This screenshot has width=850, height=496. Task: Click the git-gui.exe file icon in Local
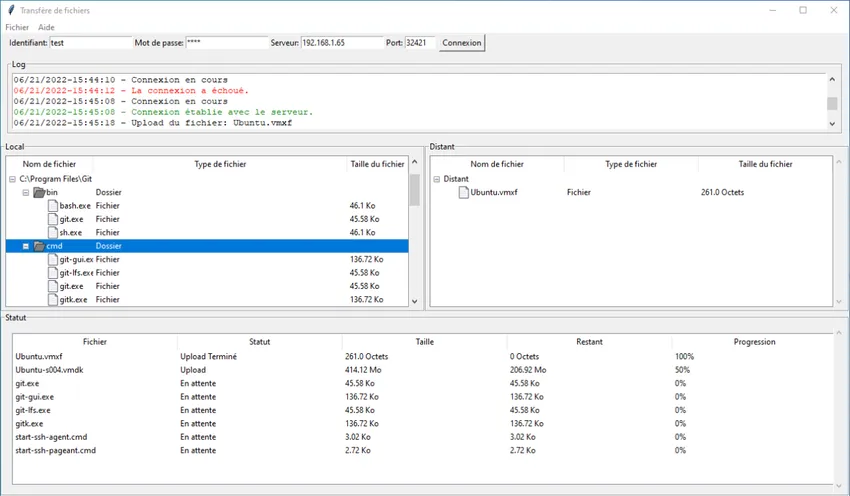[52, 259]
